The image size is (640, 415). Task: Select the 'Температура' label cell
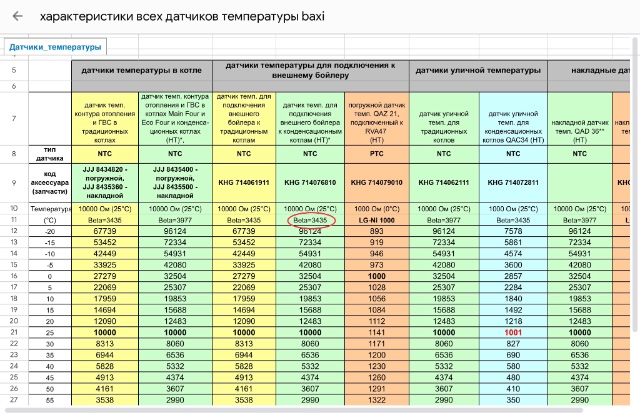tap(49, 207)
